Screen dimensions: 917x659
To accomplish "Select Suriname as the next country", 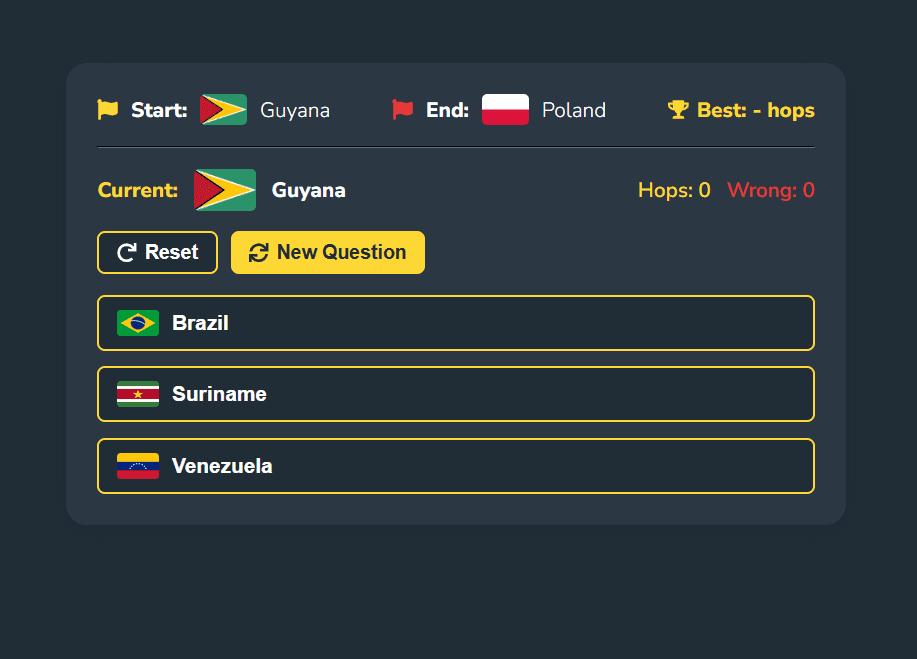I will [455, 394].
